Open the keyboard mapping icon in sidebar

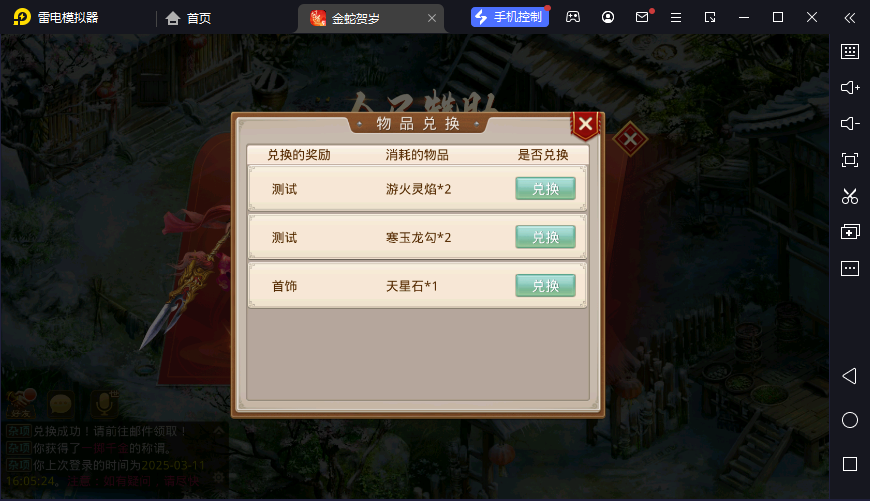click(x=849, y=52)
